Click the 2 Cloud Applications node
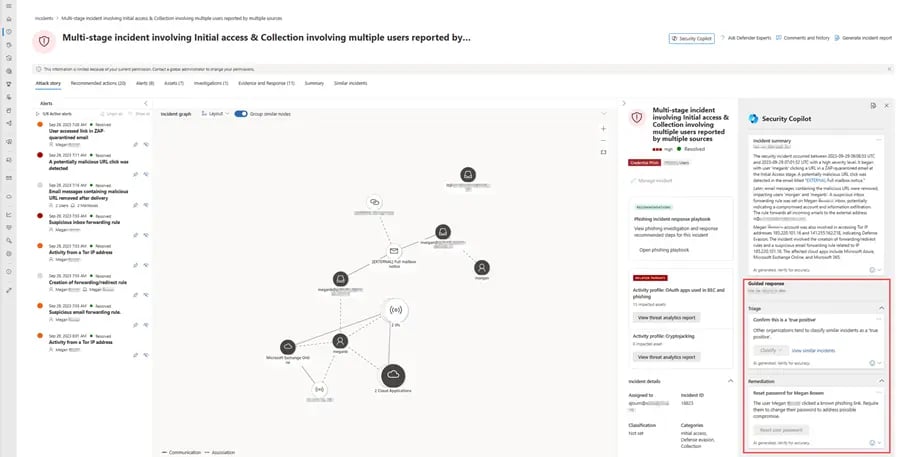The width and height of the screenshot is (900, 457). [x=394, y=375]
